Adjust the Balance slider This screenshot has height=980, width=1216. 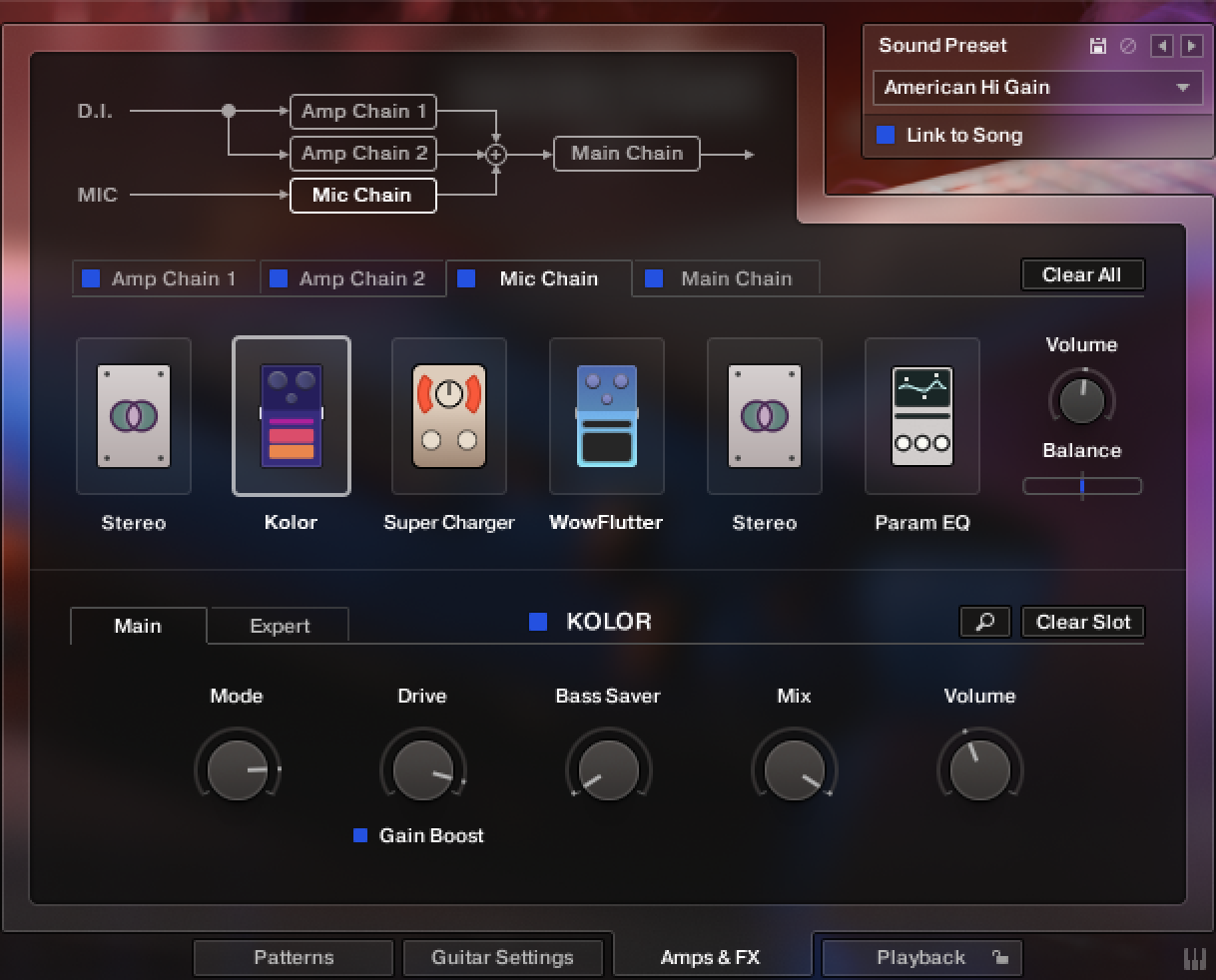(x=1082, y=486)
